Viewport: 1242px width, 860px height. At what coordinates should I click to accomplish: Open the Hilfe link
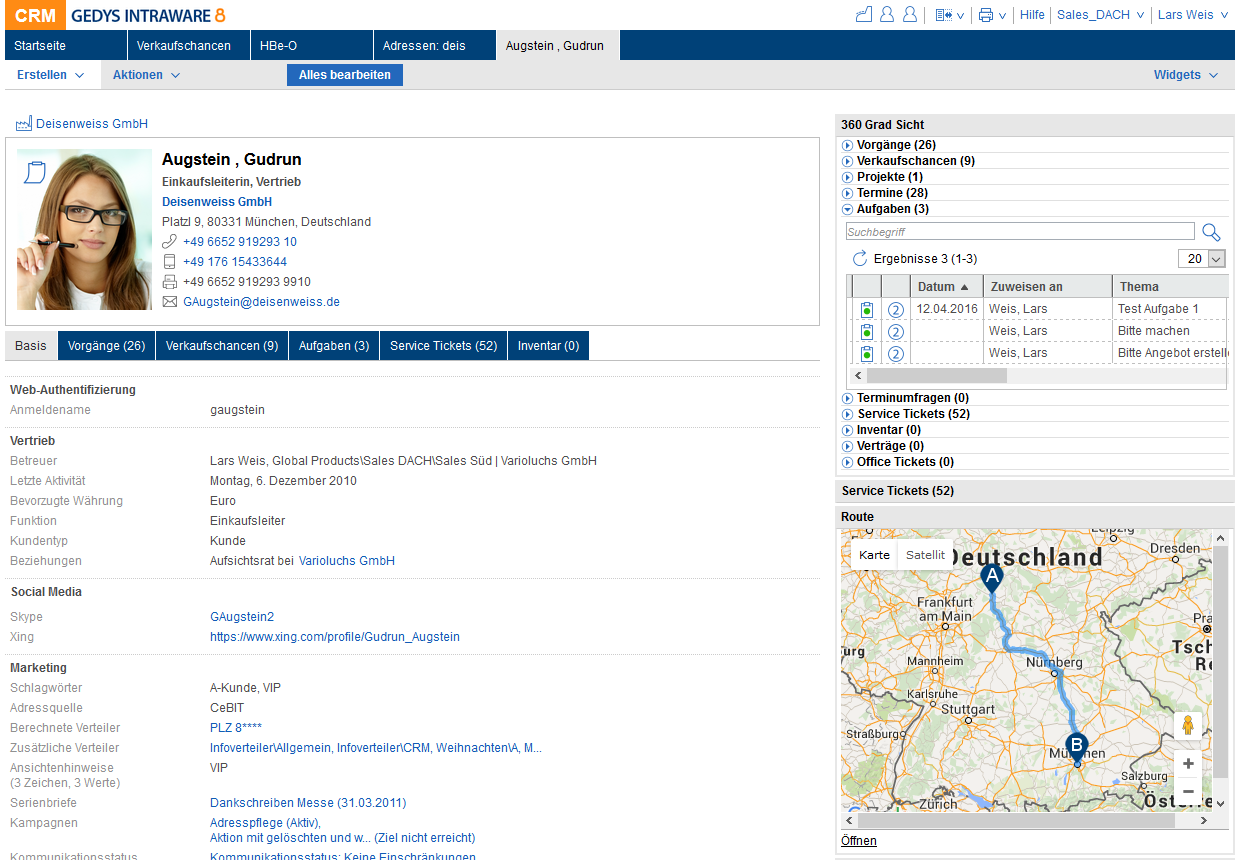tap(1032, 15)
